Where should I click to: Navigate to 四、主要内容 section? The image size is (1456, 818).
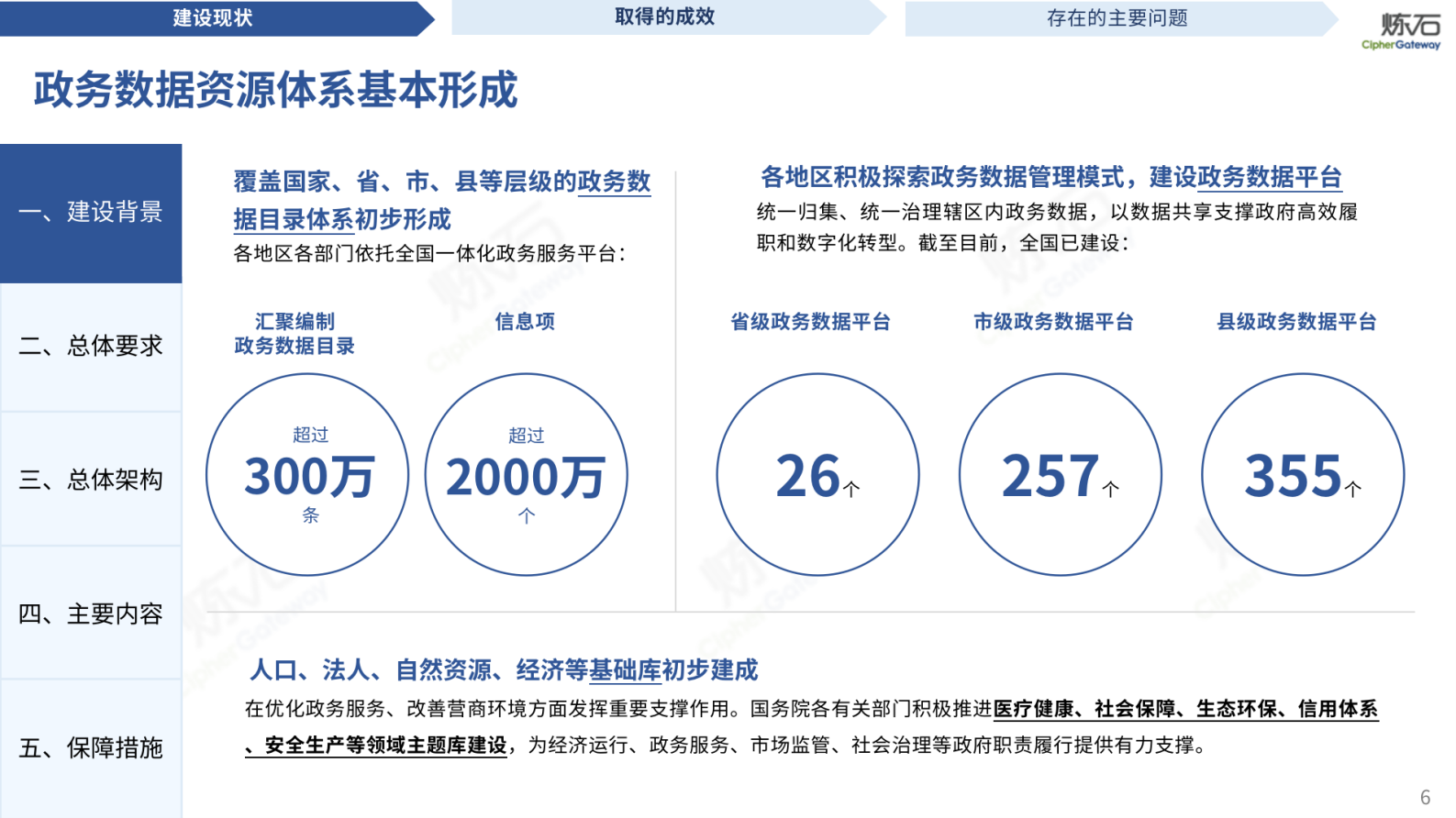[x=91, y=613]
